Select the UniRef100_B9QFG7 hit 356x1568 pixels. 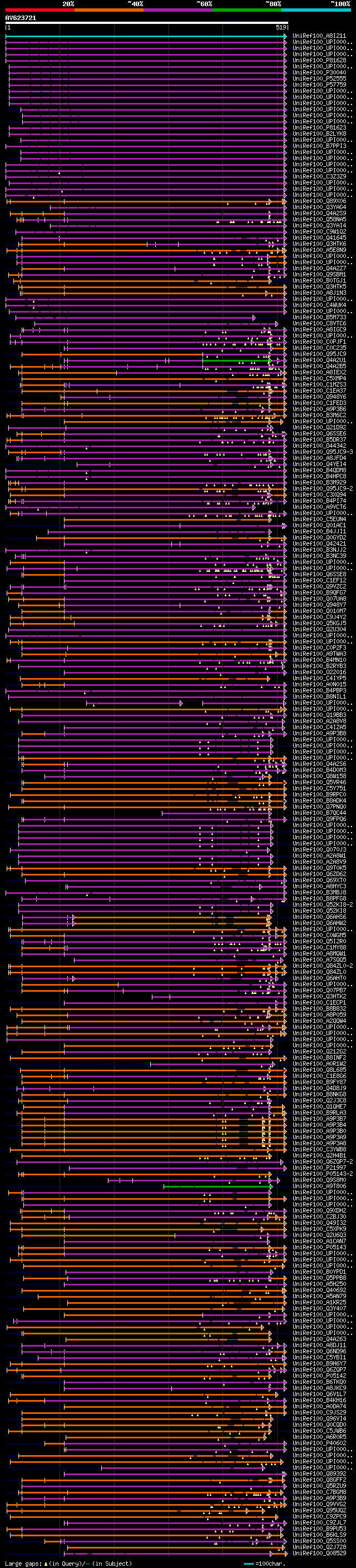coord(319,592)
